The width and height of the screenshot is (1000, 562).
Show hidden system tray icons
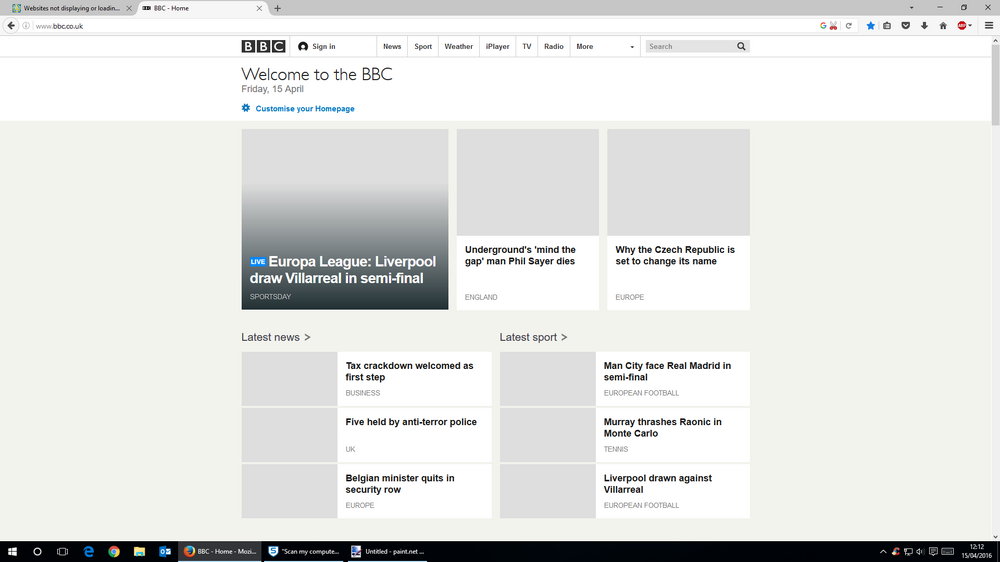(883, 552)
